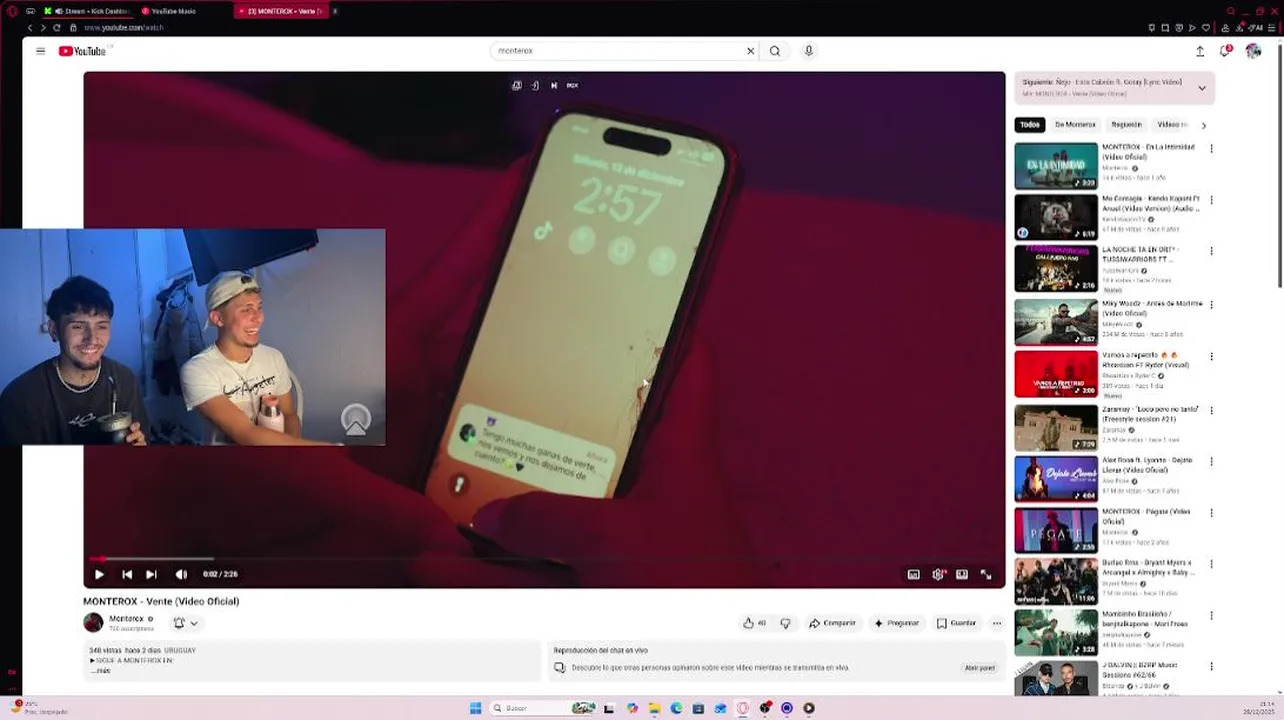Enter fullscreen mode
The height and width of the screenshot is (720, 1284).
coord(986,574)
